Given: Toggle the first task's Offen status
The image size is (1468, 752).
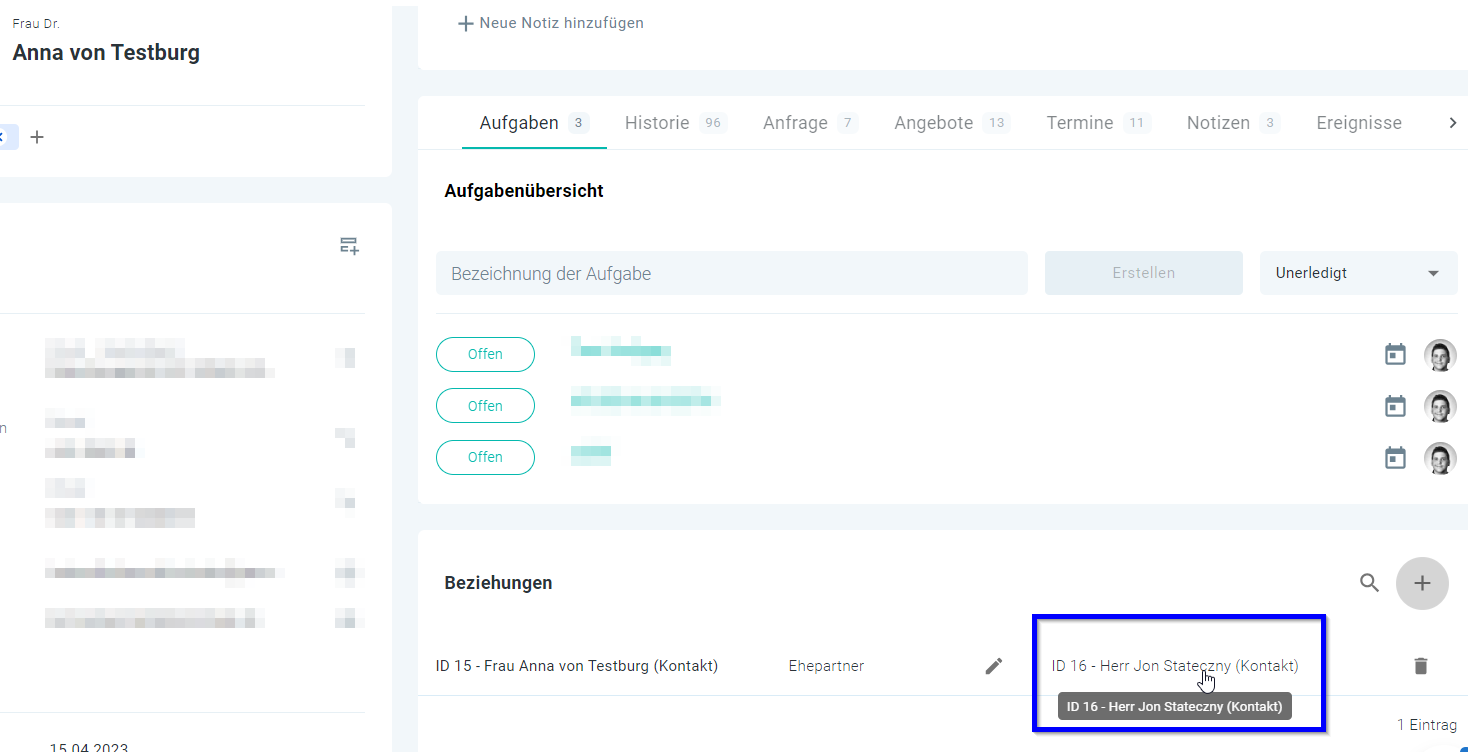Looking at the screenshot, I should [x=485, y=355].
